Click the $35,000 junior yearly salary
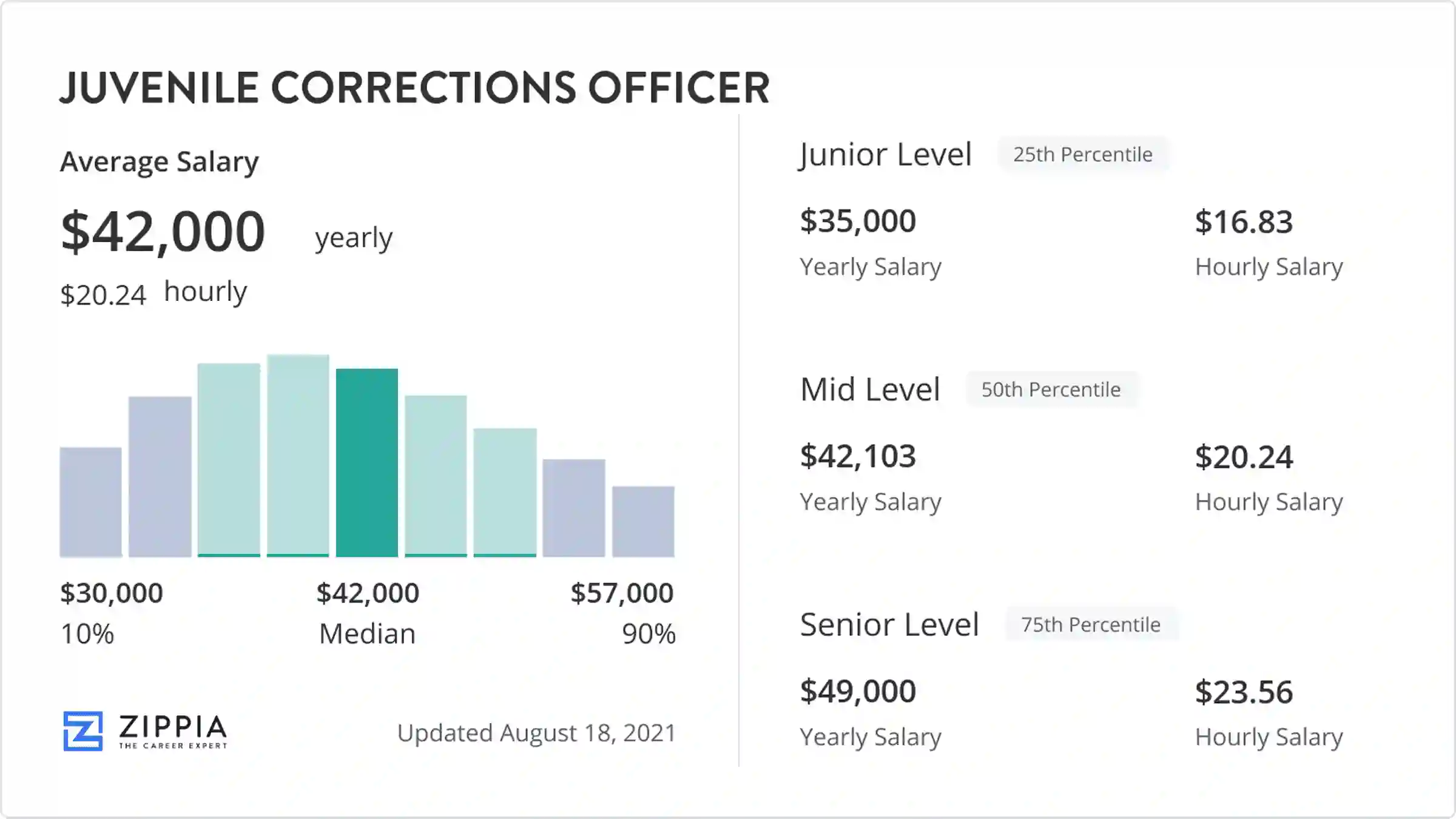Screen dimensions: 1456x819 pos(858,221)
